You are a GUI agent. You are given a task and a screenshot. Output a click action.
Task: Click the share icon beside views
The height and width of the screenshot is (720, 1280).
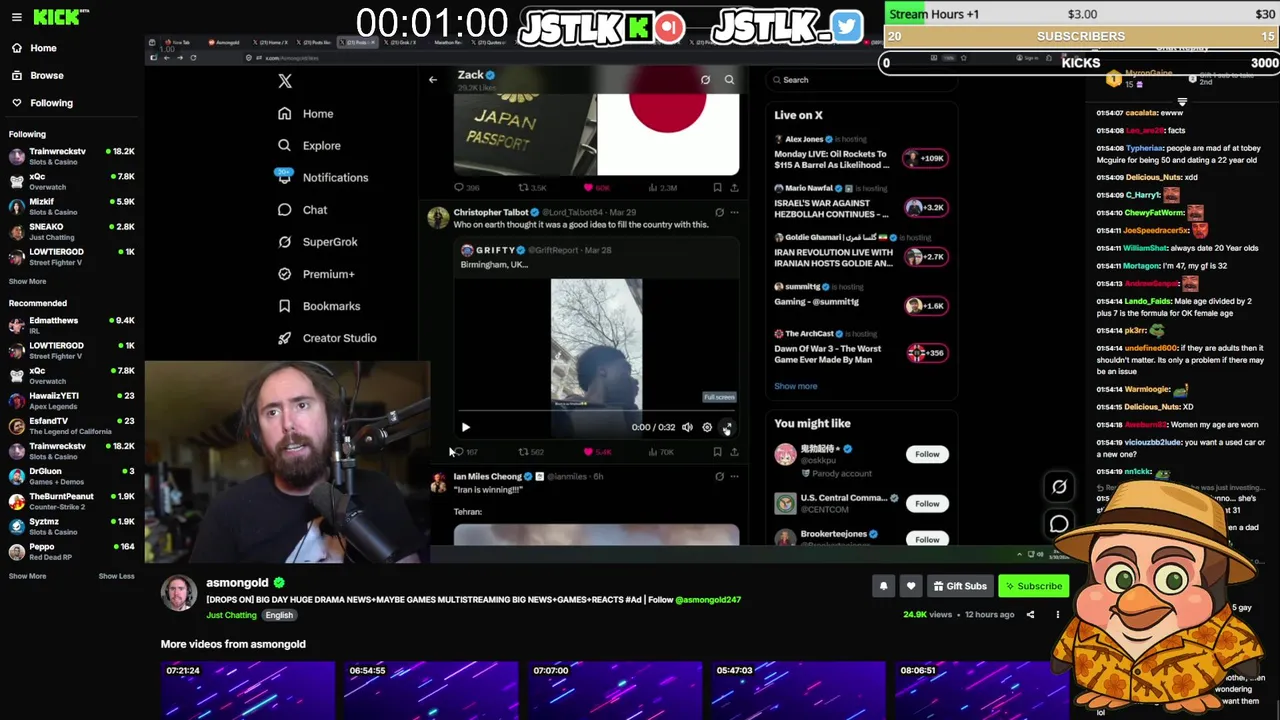[1030, 614]
